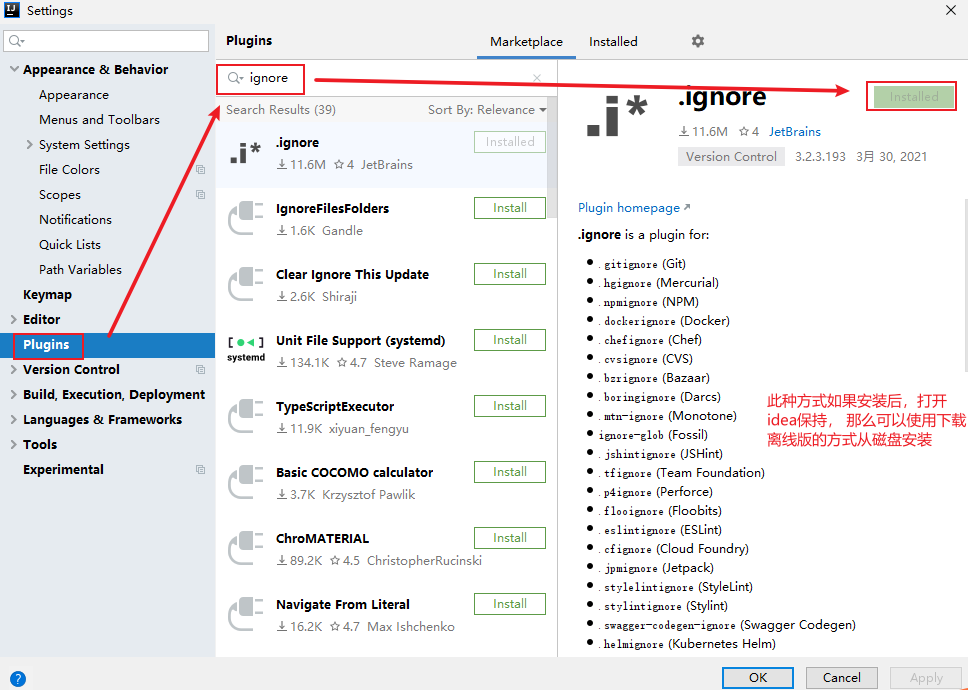Open Notifications settings
The width and height of the screenshot is (968, 690).
click(75, 219)
